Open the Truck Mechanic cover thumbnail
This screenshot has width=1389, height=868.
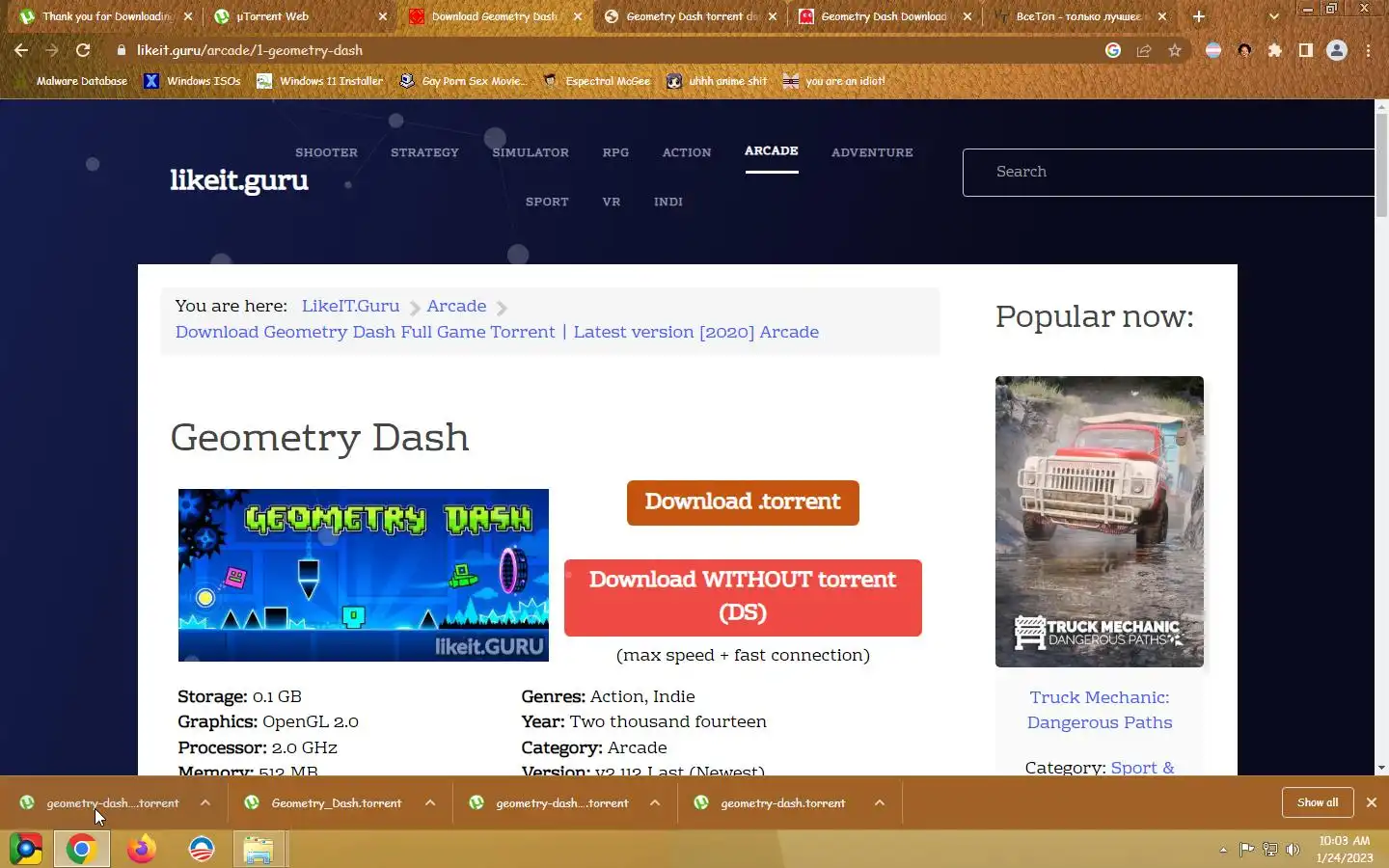pos(1100,522)
